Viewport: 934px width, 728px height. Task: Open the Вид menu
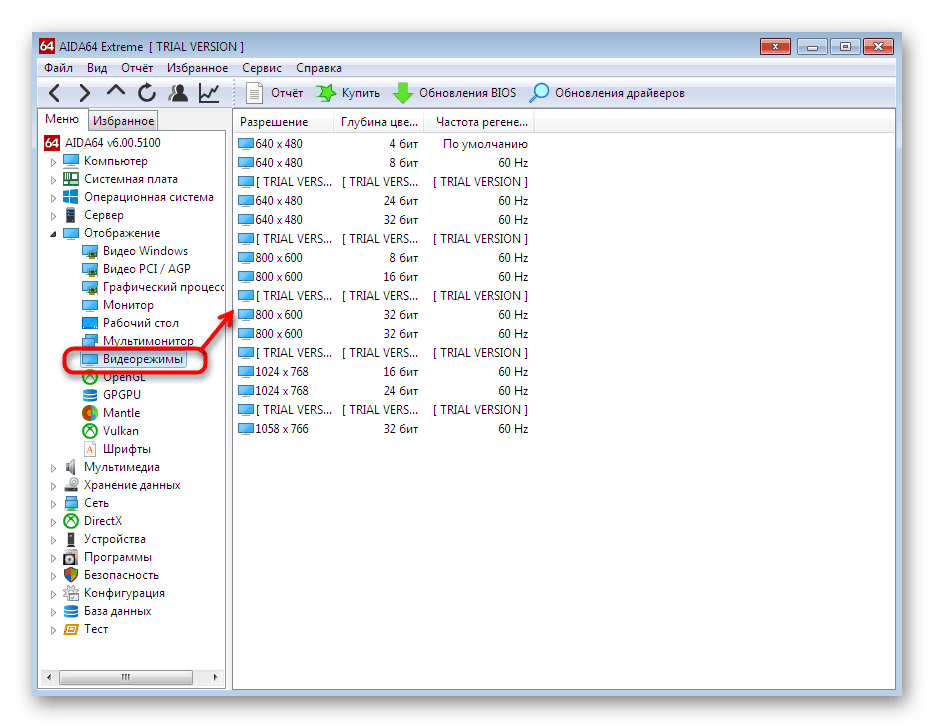click(x=97, y=68)
